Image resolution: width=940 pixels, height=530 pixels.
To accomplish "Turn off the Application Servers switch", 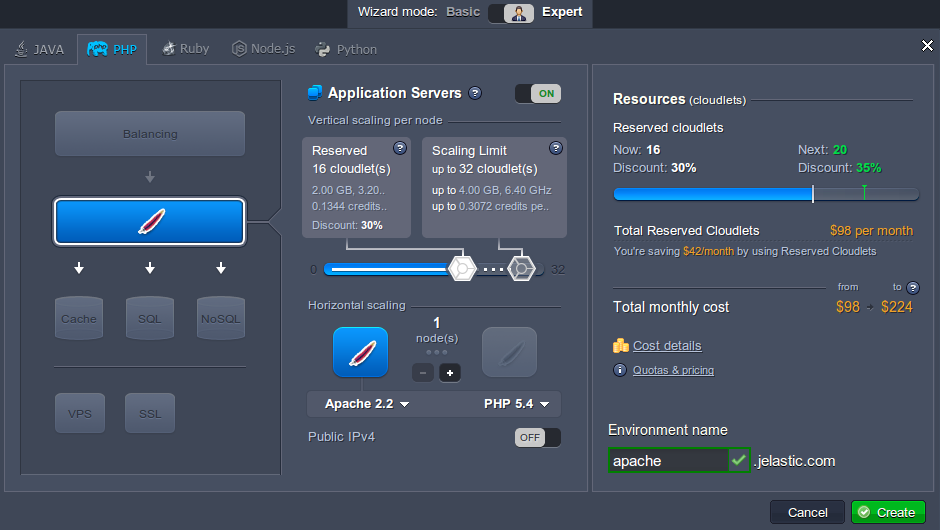I will pos(538,94).
